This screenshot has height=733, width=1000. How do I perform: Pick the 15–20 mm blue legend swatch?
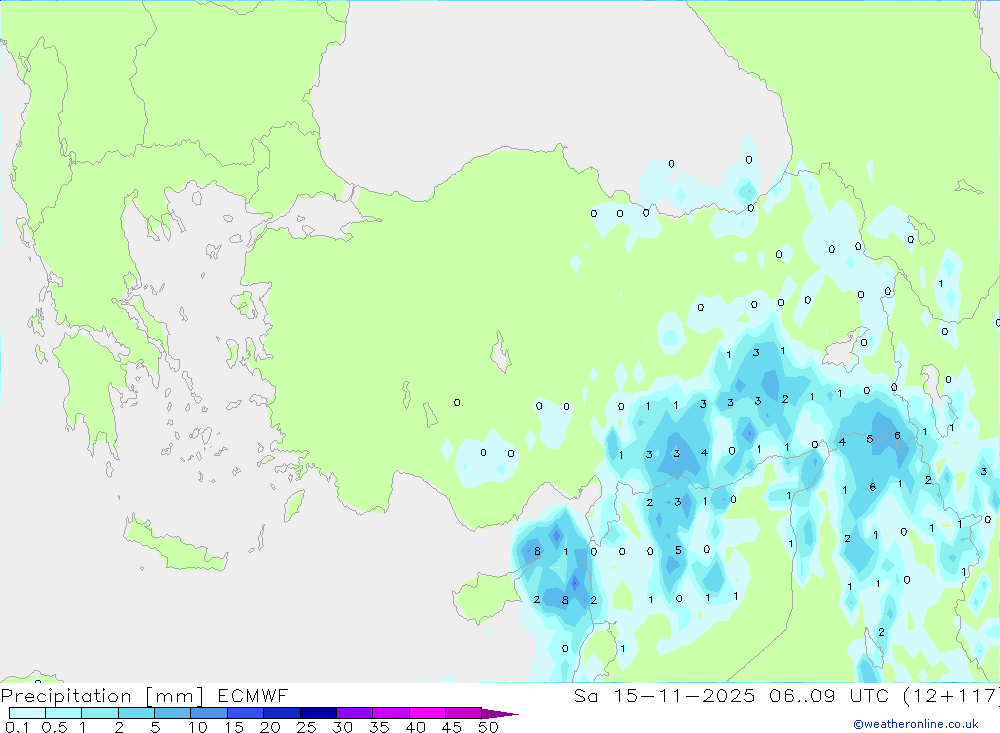pos(246,713)
